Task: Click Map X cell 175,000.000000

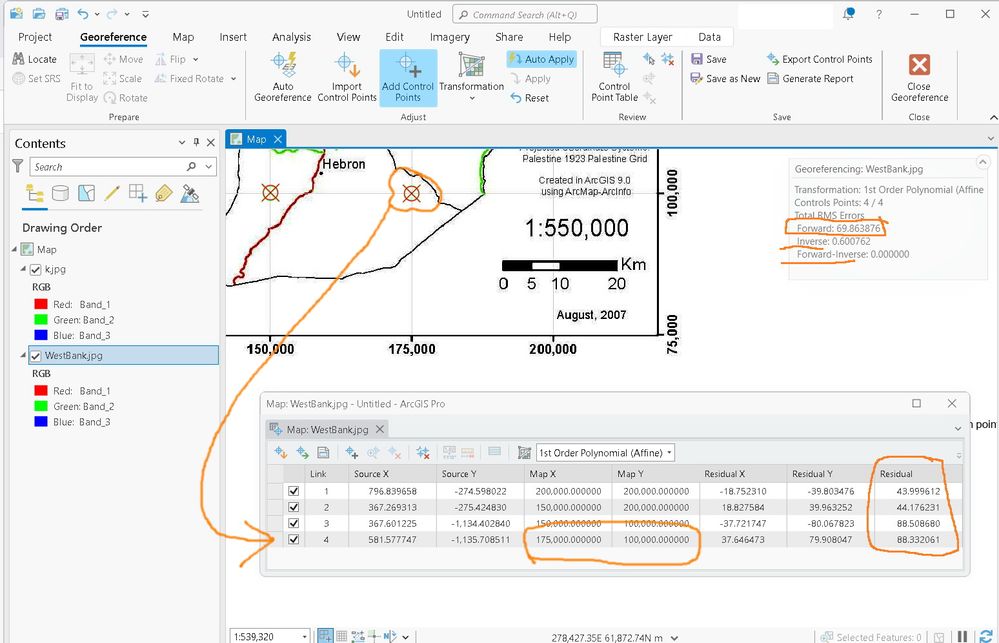Action: tap(568, 539)
